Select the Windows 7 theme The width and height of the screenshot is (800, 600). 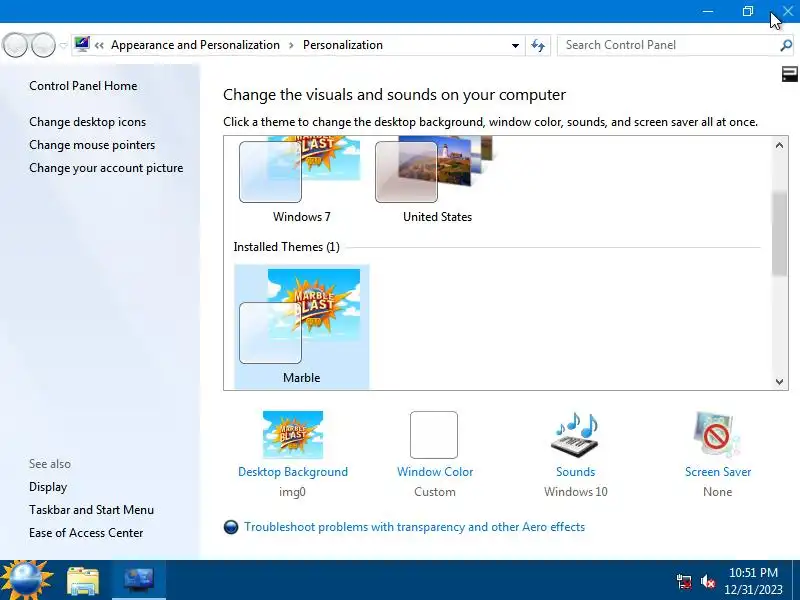(302, 180)
